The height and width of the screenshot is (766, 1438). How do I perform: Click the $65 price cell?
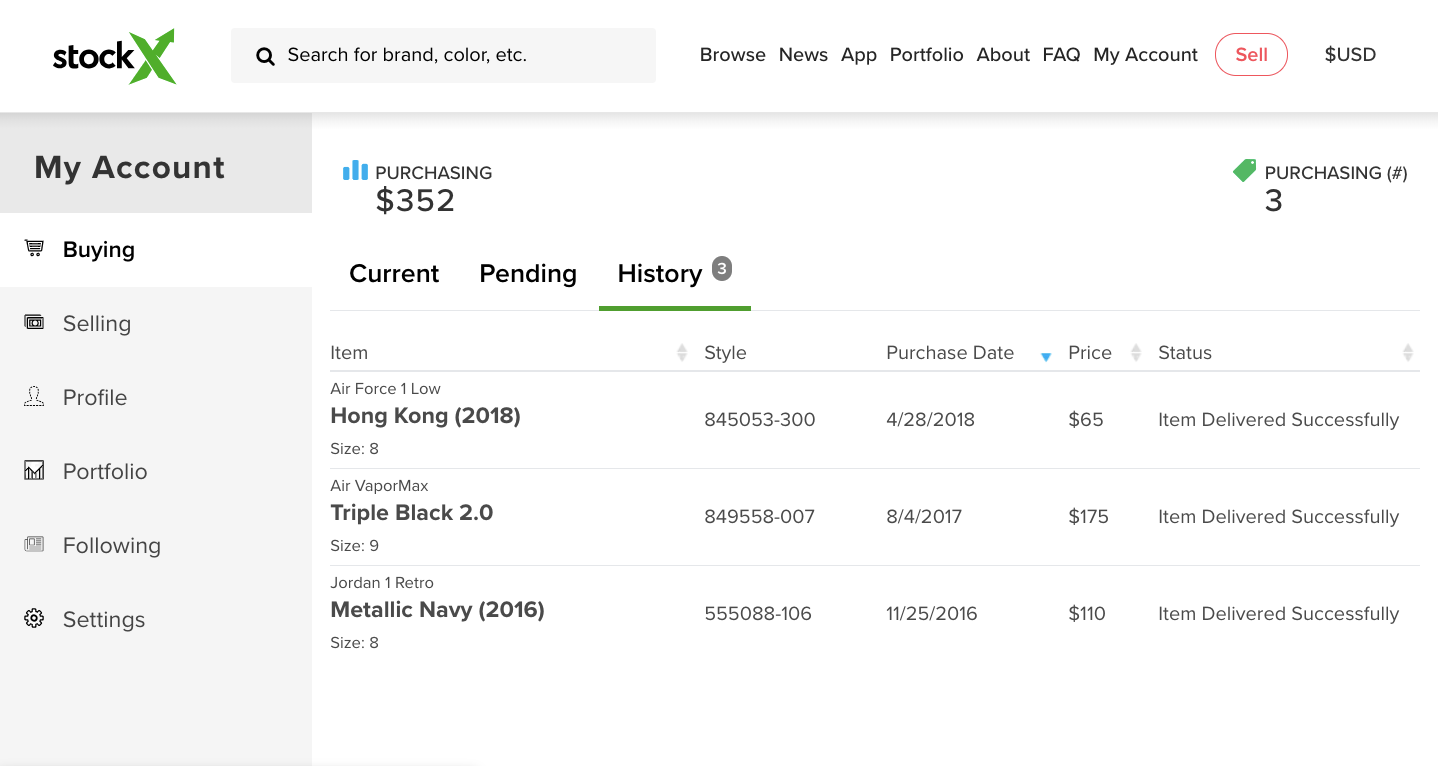click(x=1086, y=420)
